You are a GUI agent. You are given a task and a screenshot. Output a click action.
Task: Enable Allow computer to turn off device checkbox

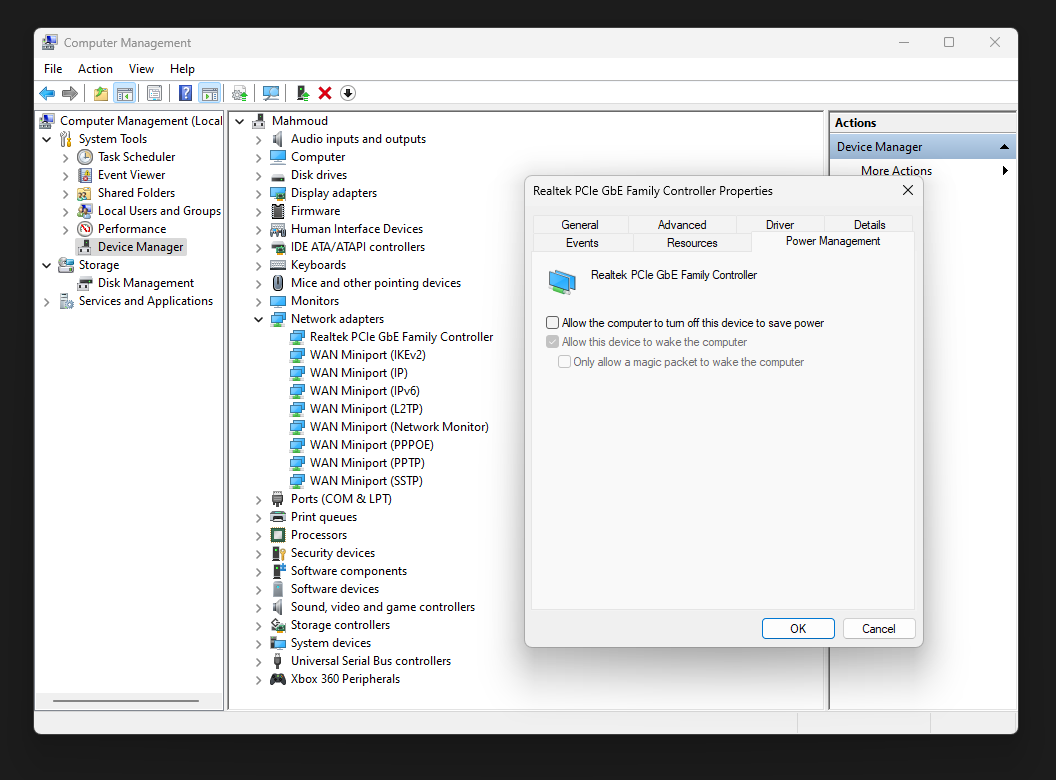click(x=552, y=323)
